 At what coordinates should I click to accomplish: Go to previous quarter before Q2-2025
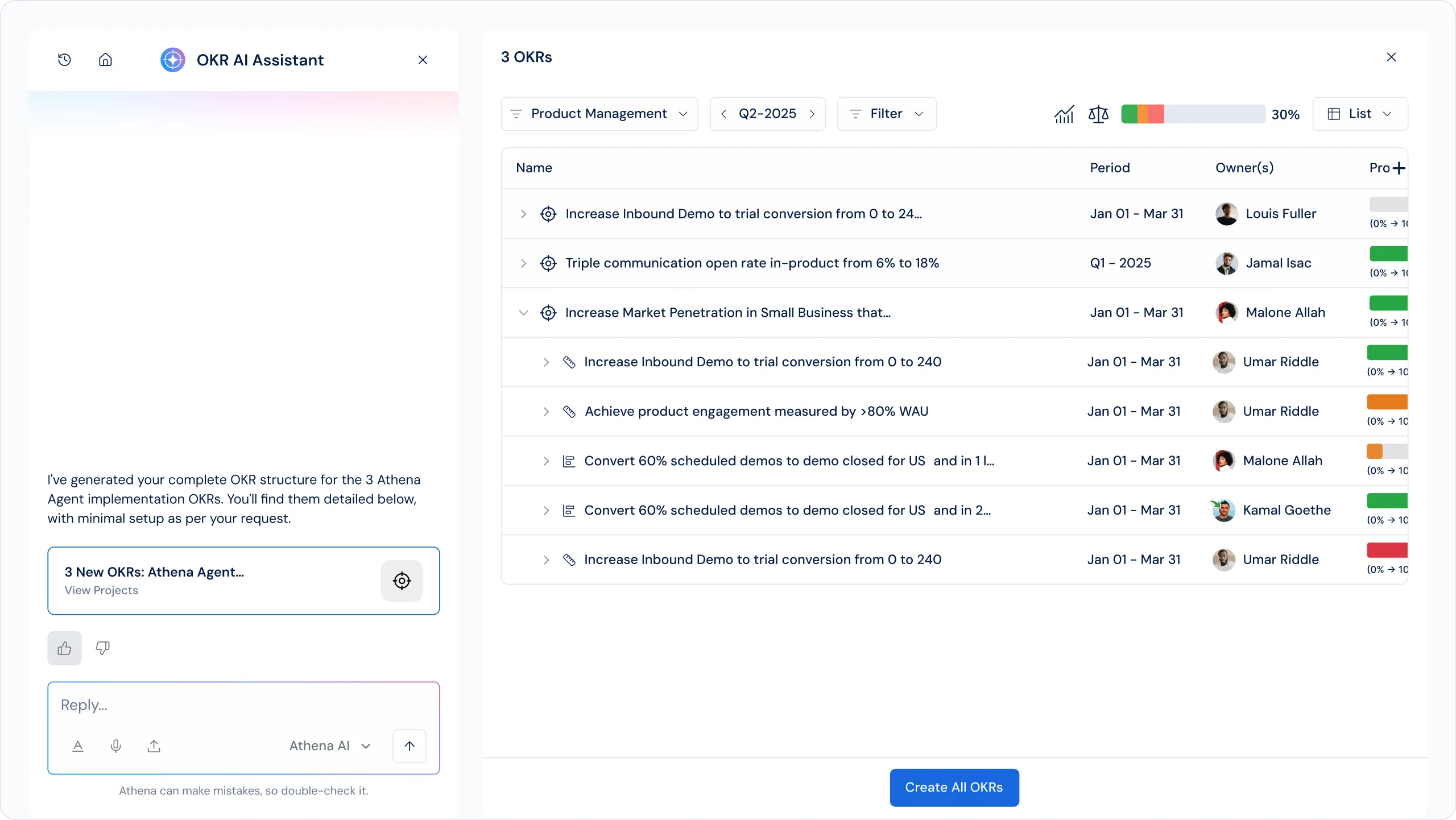723,114
